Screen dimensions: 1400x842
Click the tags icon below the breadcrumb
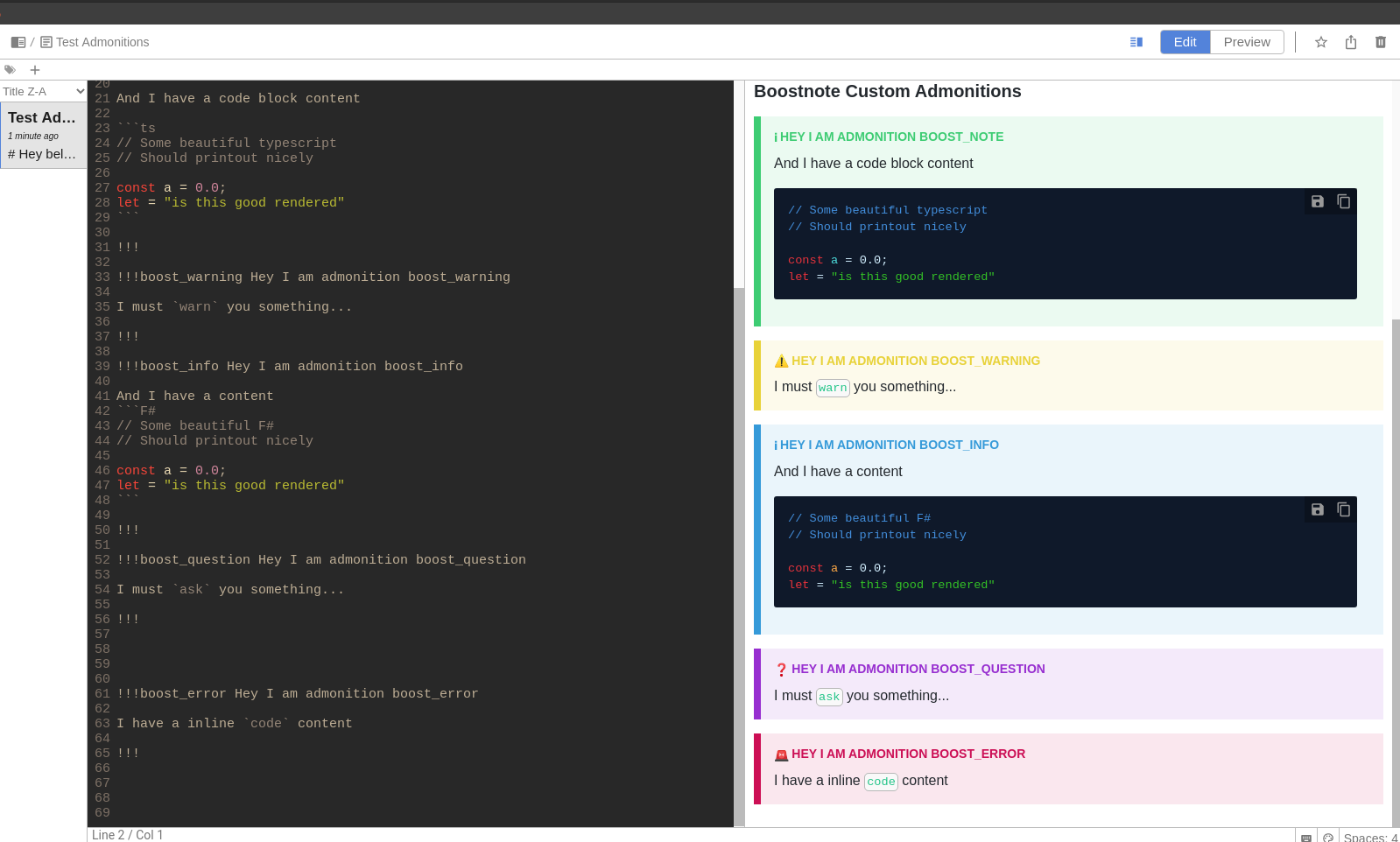pyautogui.click(x=11, y=70)
